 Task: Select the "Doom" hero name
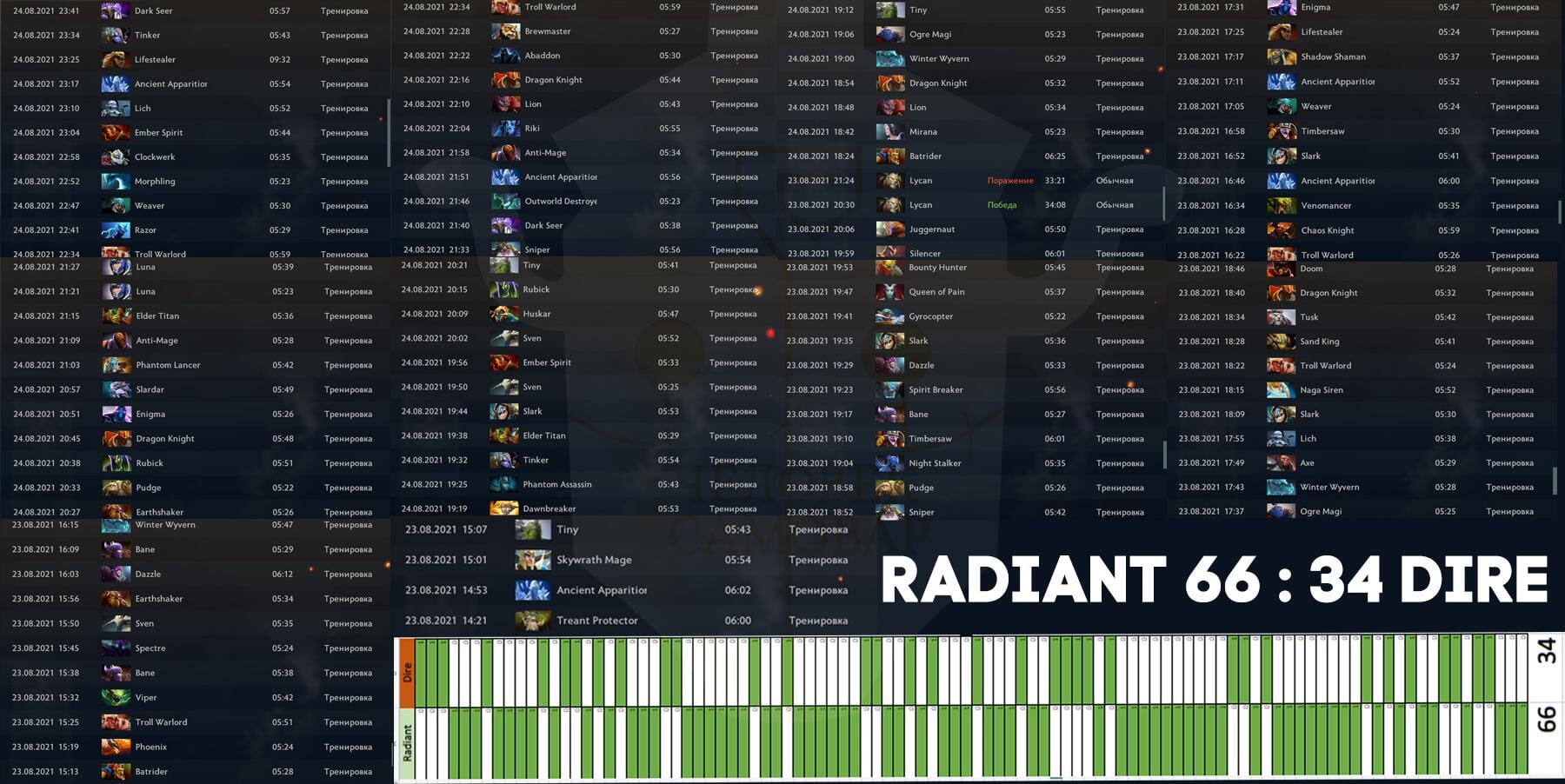[x=1311, y=269]
